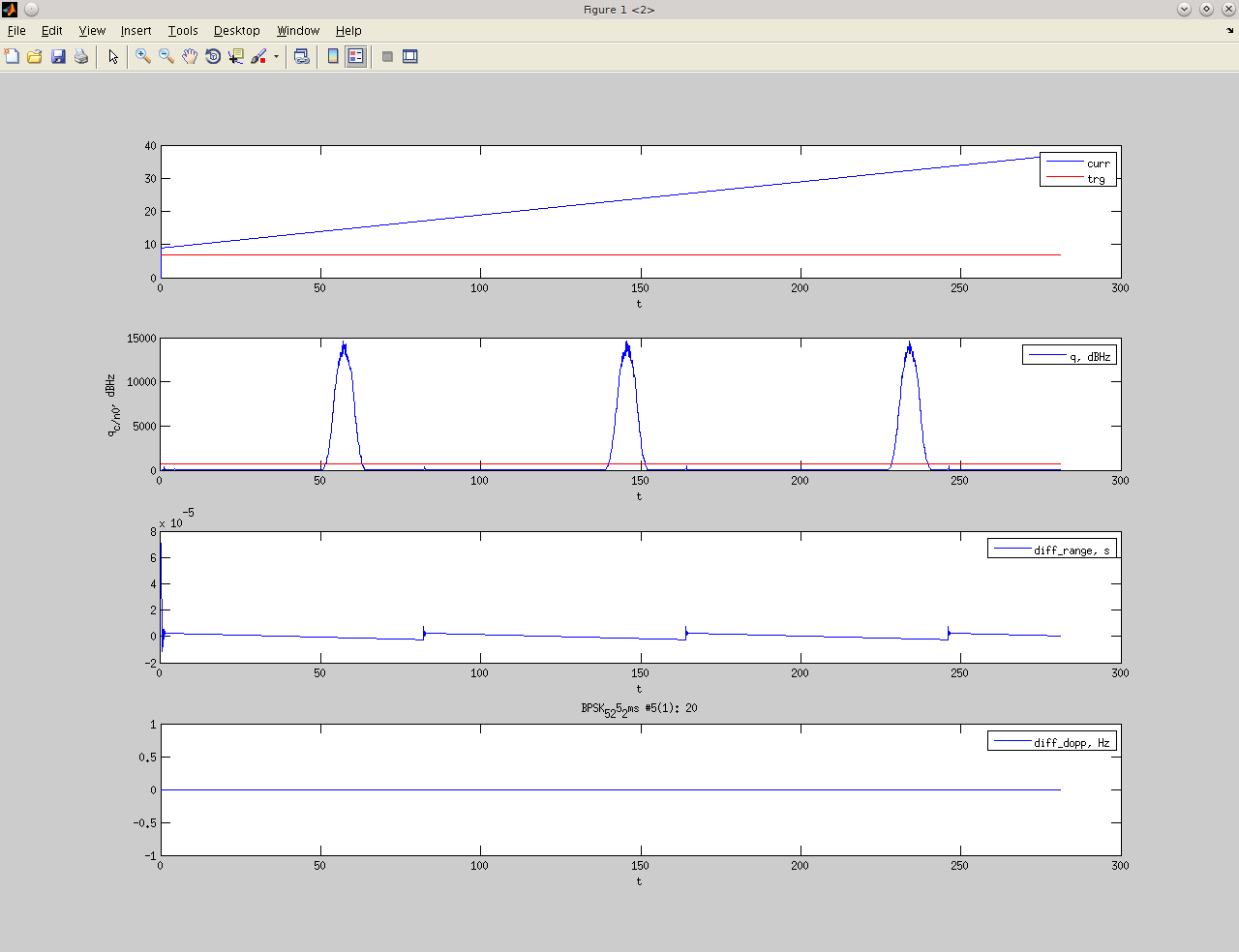The width and height of the screenshot is (1239, 952).
Task: Activate the Pan hand tool
Action: [x=190, y=56]
